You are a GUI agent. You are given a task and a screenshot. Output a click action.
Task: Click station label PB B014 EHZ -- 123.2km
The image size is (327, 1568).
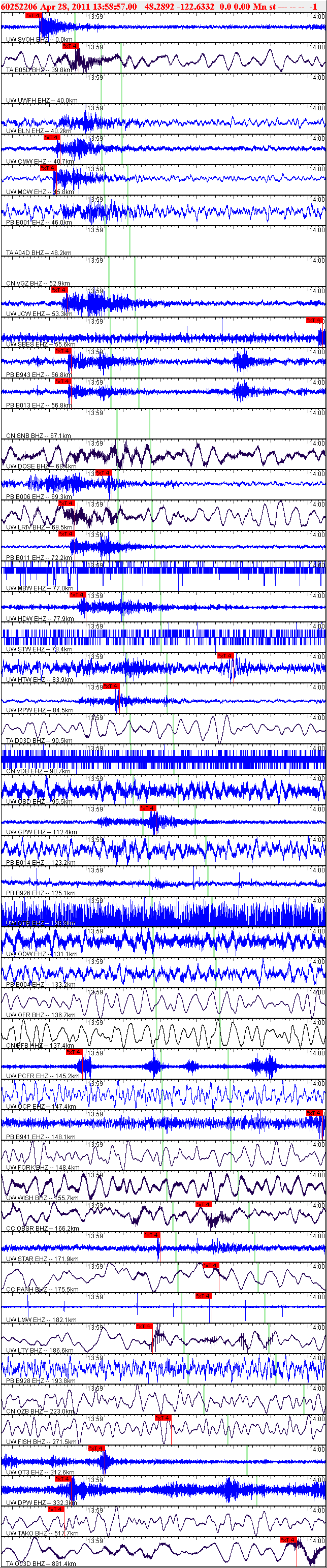41,863
